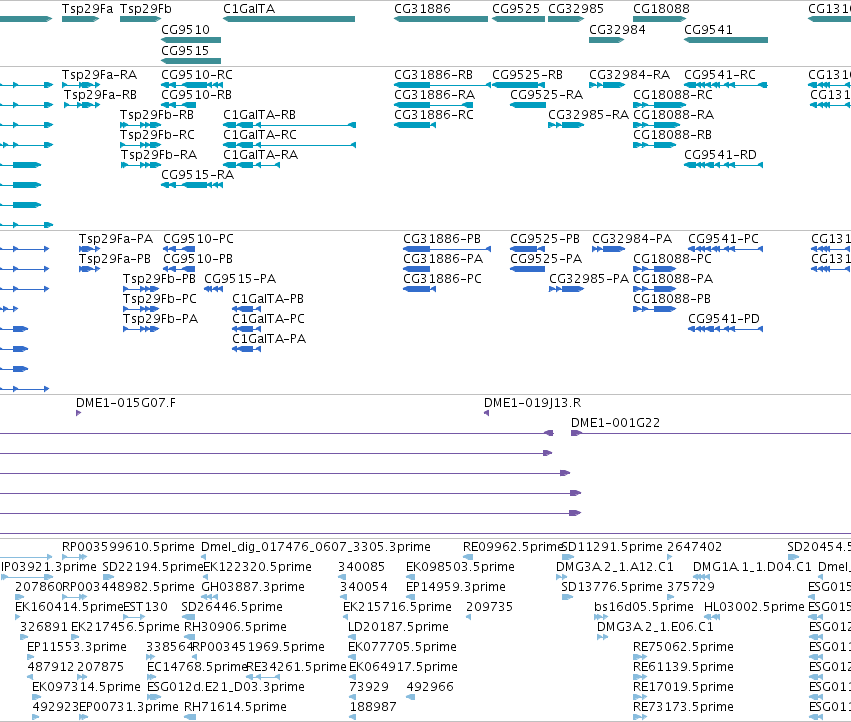Click the CG9515 gene bar
Image resolution: width=851 pixels, height=722 pixels.
(x=191, y=61)
